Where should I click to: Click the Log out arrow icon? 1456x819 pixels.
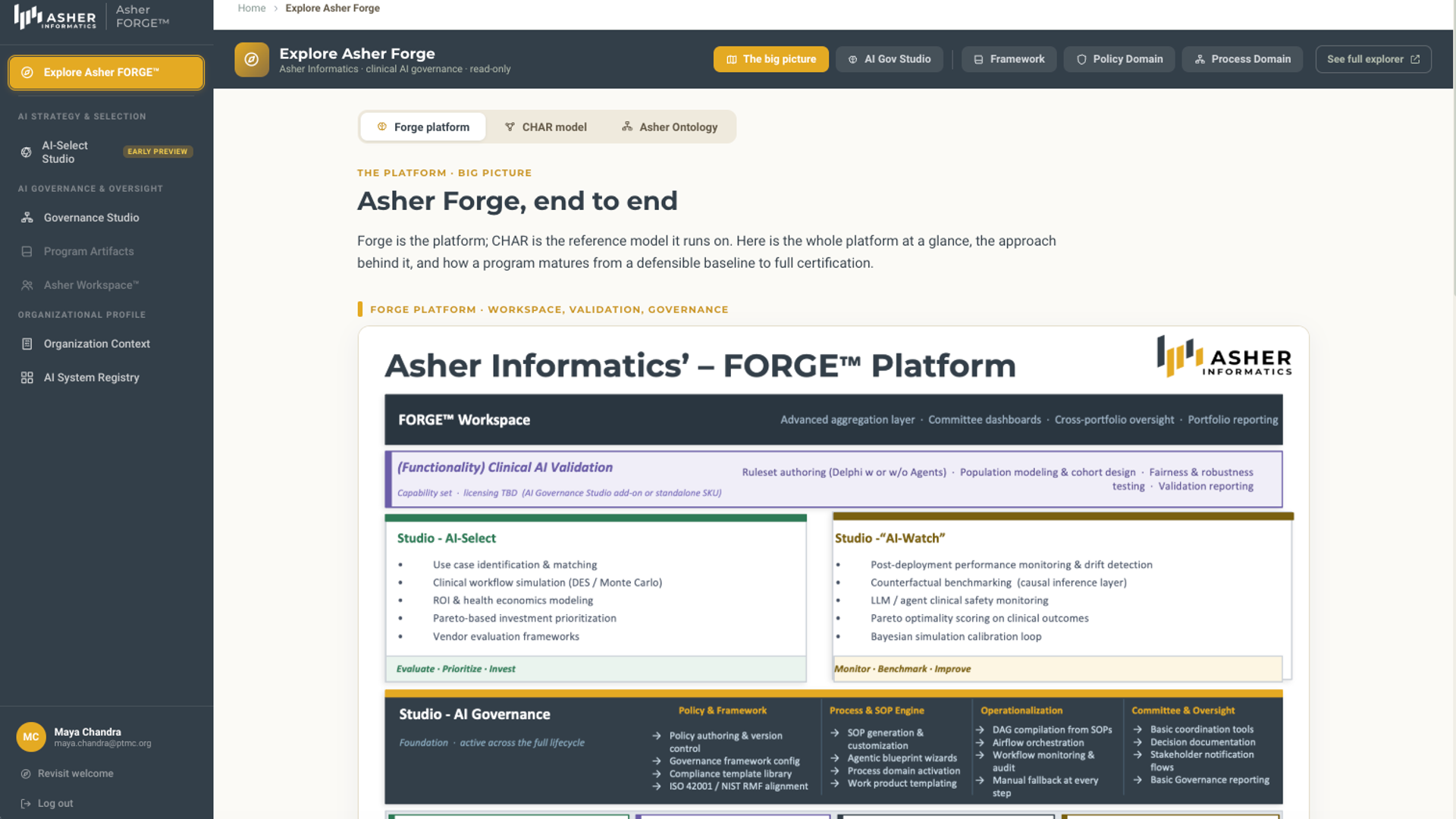click(x=26, y=803)
